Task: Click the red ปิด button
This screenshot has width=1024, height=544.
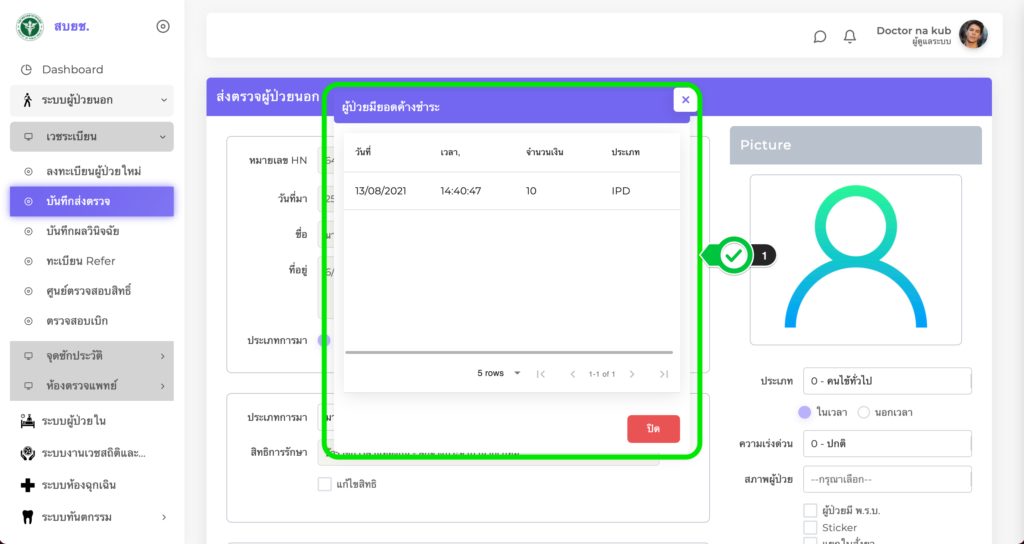Action: 653,428
